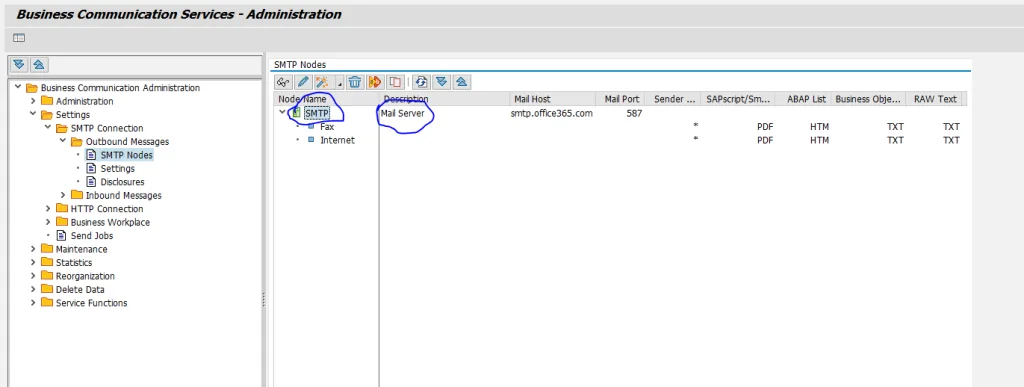The width and height of the screenshot is (1024, 387).
Task: Click the Sender column header
Action: [x=673, y=99]
